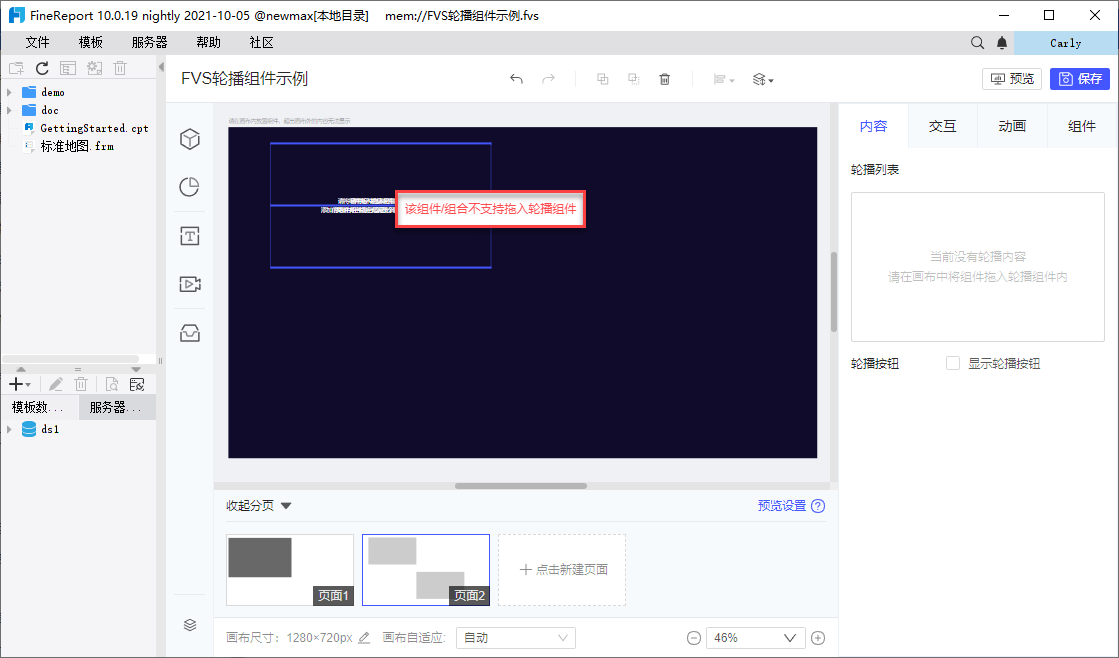
Task: Open the layer order dropdown
Action: coord(763,79)
